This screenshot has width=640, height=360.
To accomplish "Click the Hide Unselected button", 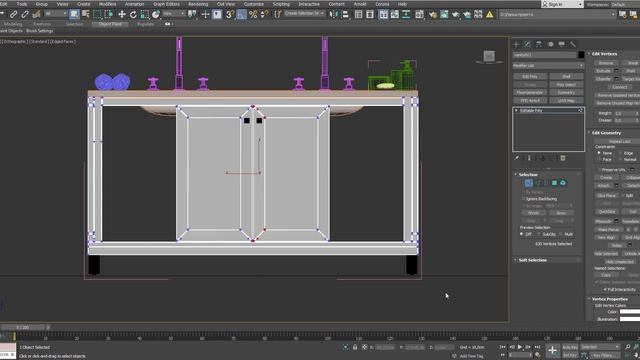I will [620, 262].
